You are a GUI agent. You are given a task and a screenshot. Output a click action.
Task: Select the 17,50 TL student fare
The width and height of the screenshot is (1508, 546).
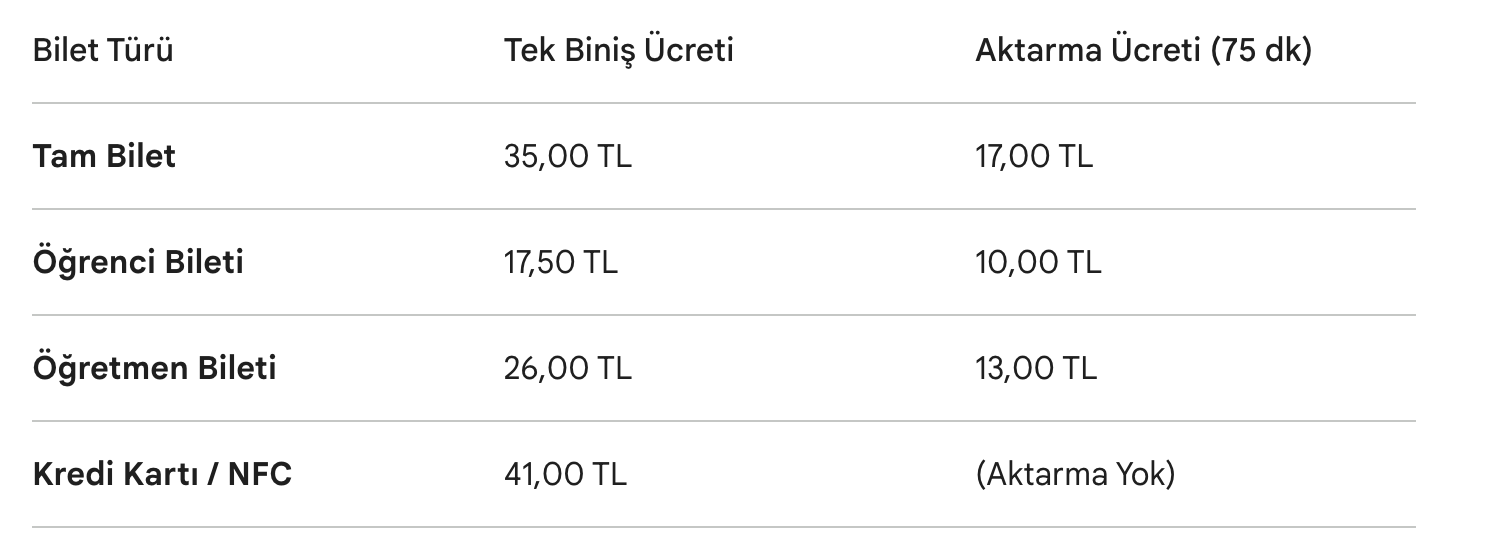coord(561,262)
